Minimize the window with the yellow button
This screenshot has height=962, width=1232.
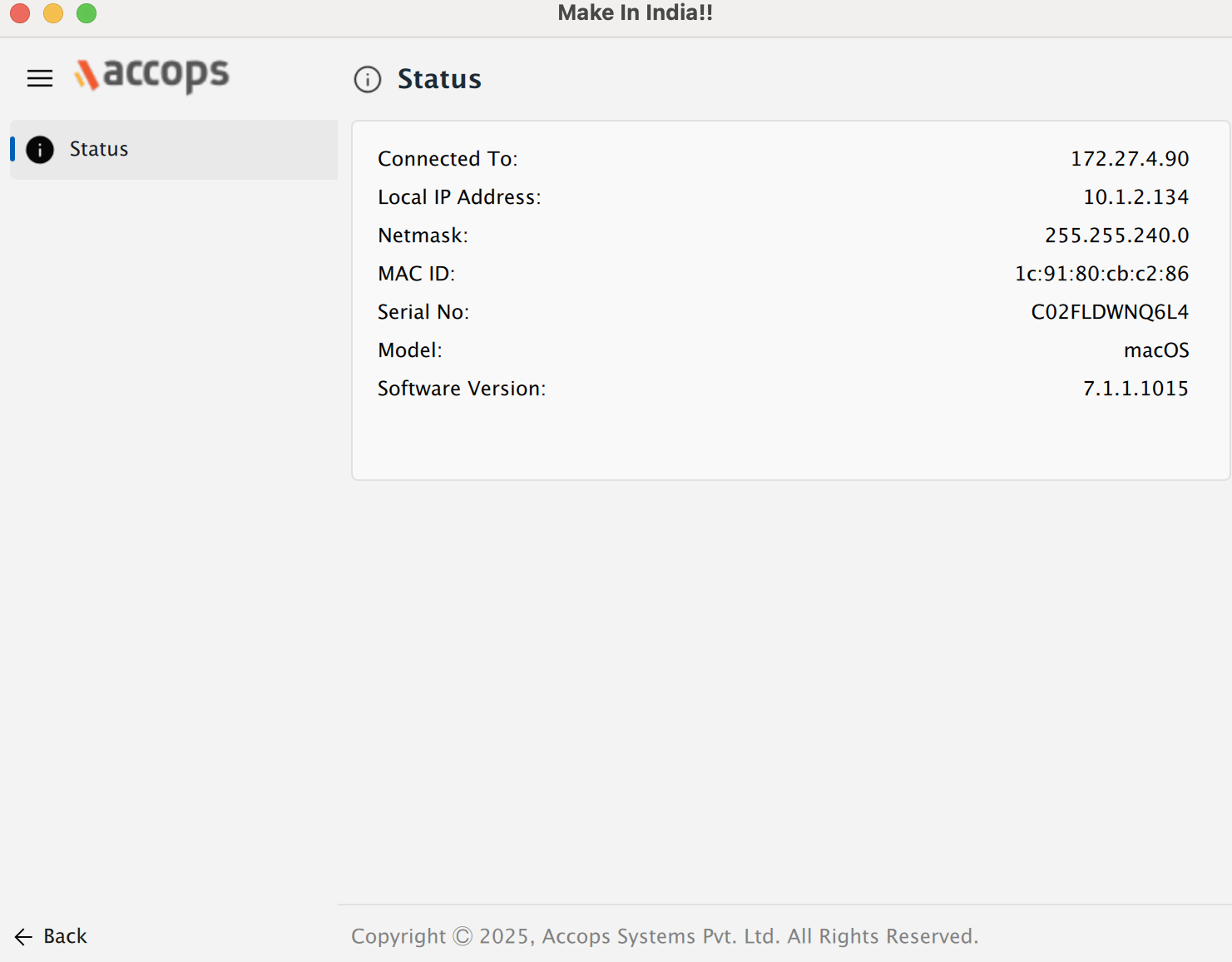53,13
